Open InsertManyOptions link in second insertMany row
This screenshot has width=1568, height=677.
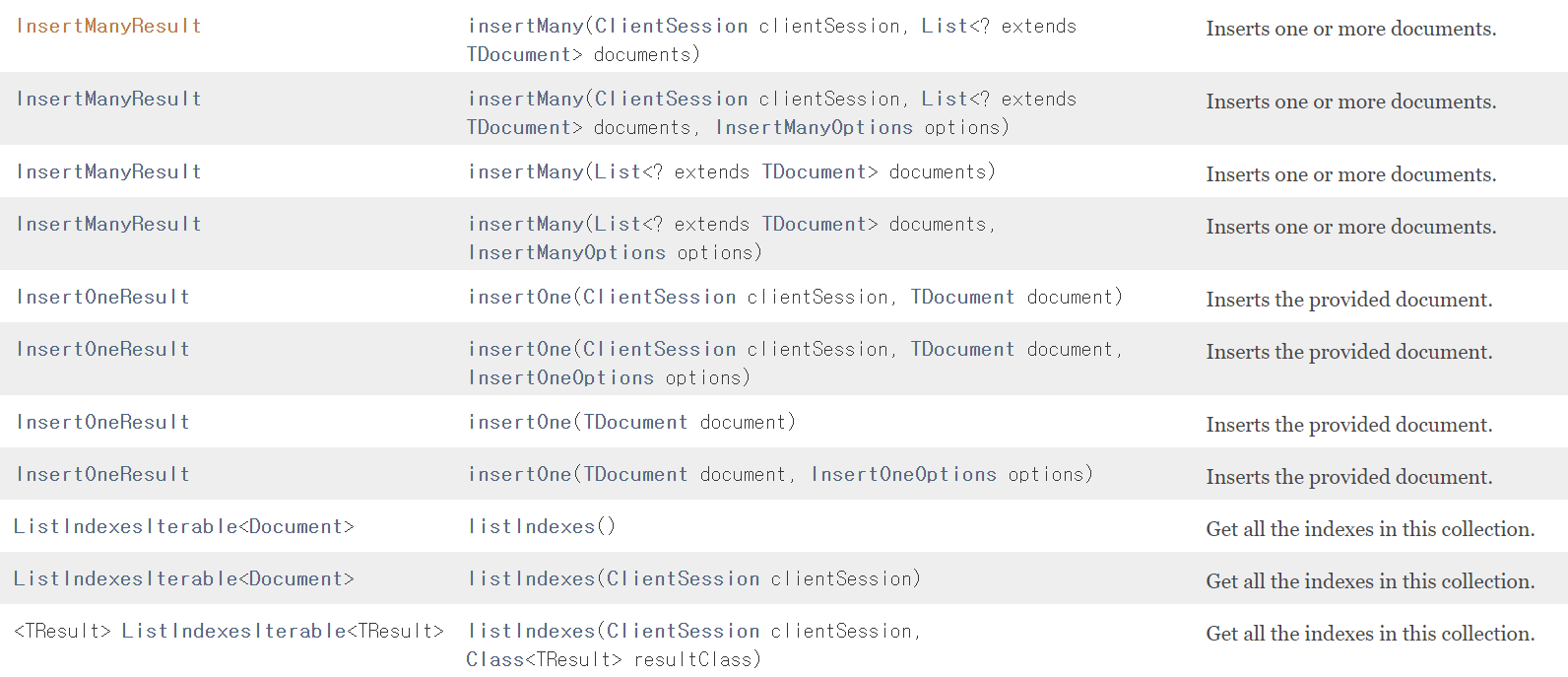[x=814, y=127]
